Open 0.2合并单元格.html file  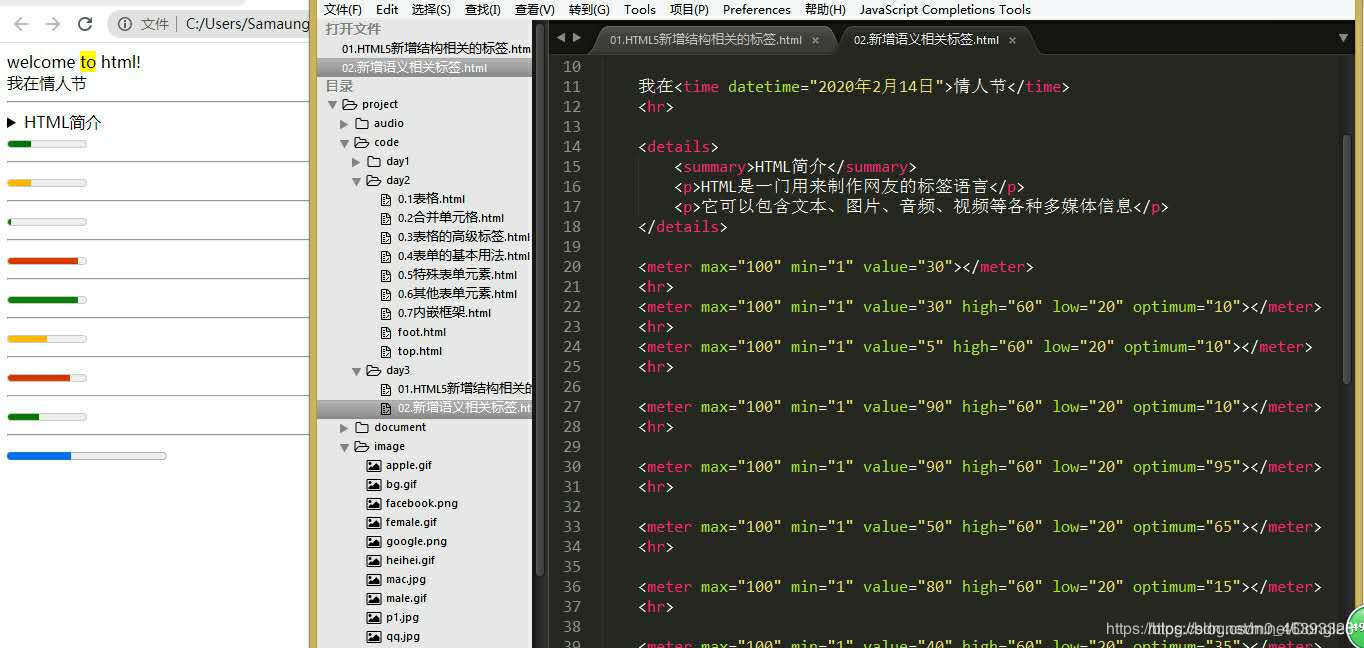pyautogui.click(x=451, y=218)
